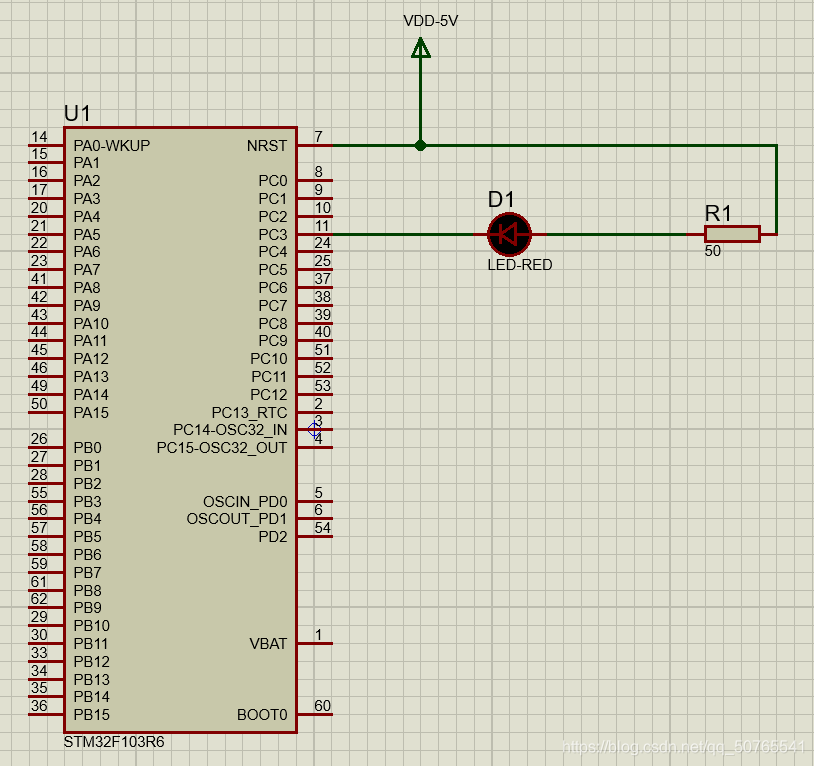
Task: Select the U1 microcontroller body
Action: (181, 430)
